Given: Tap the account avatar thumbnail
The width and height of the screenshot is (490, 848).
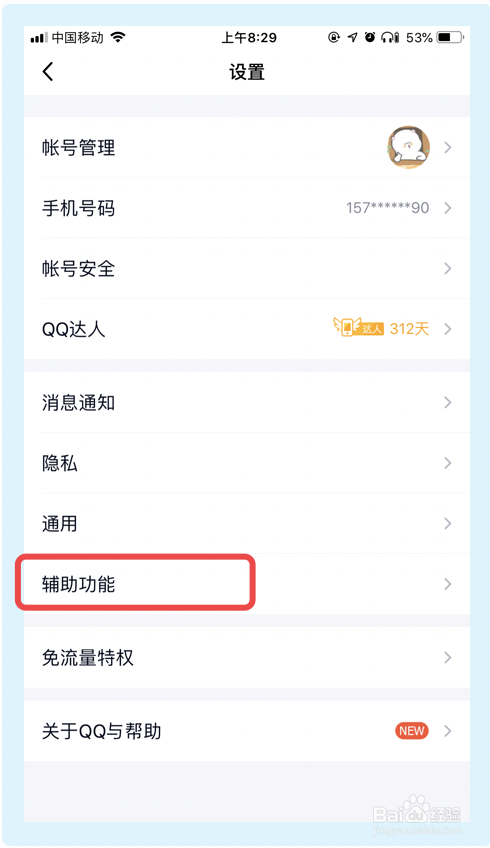Looking at the screenshot, I should coord(408,147).
